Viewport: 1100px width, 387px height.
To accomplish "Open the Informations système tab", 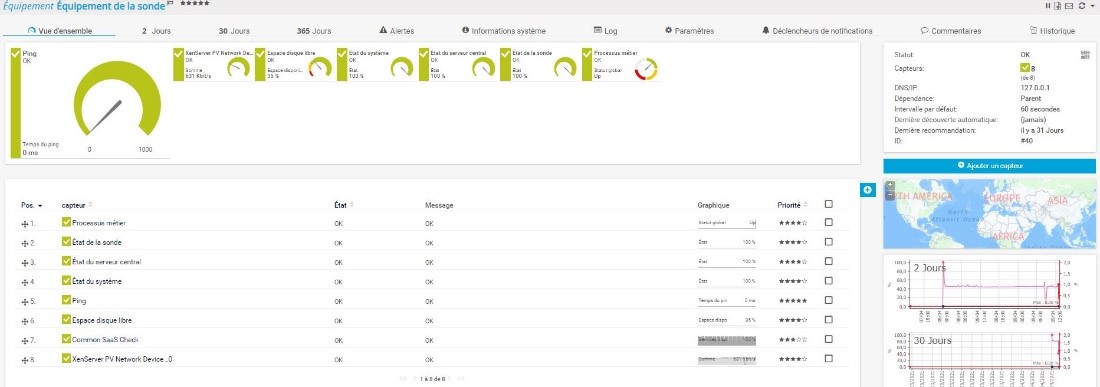I will (504, 31).
